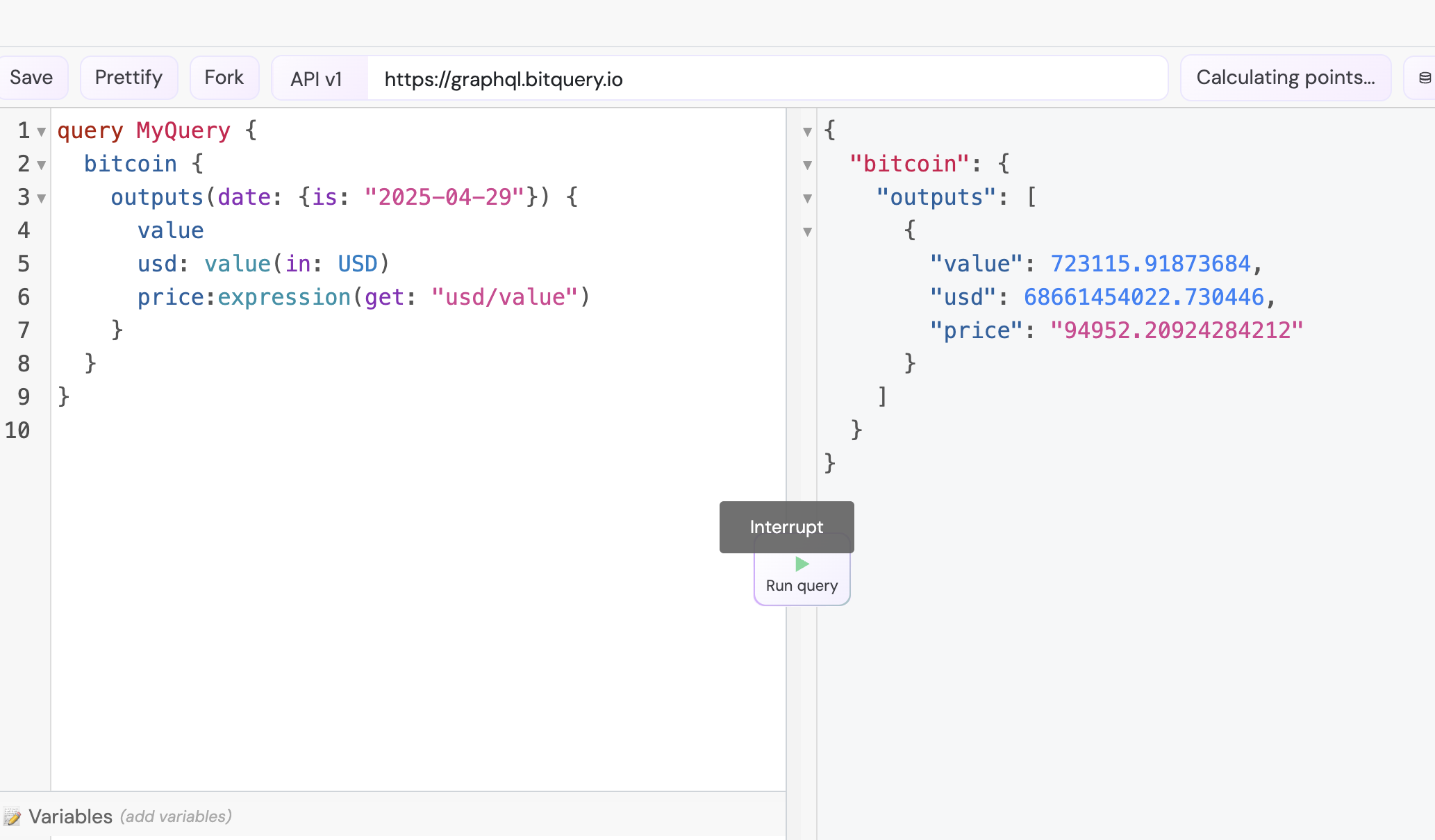The width and height of the screenshot is (1435, 840).
Task: Click the value field on line 4
Action: point(171,230)
